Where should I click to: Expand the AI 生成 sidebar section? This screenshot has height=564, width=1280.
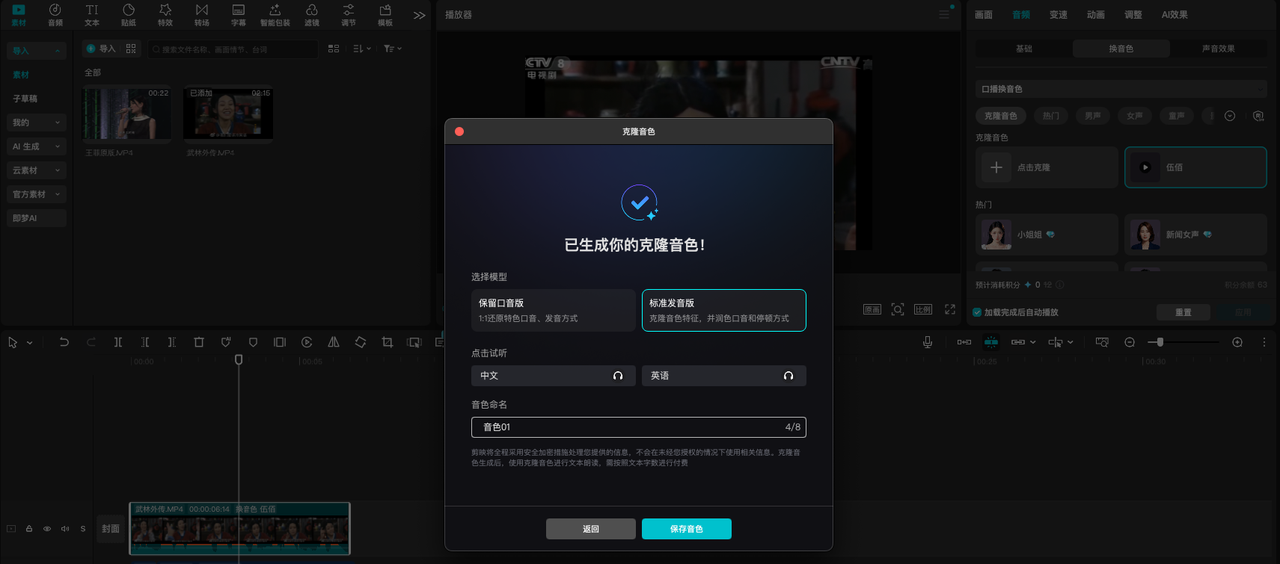click(x=37, y=146)
